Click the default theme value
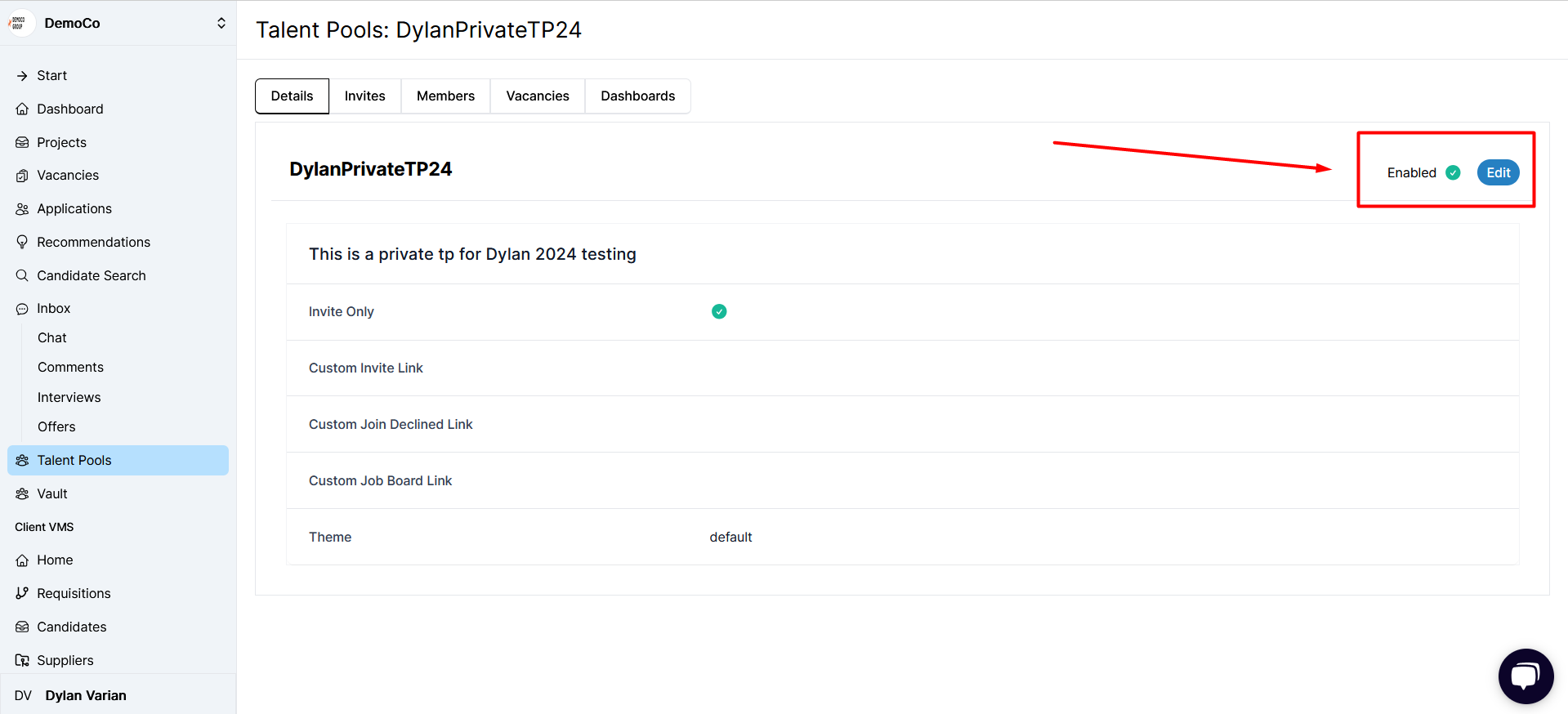The image size is (1568, 714). [730, 537]
